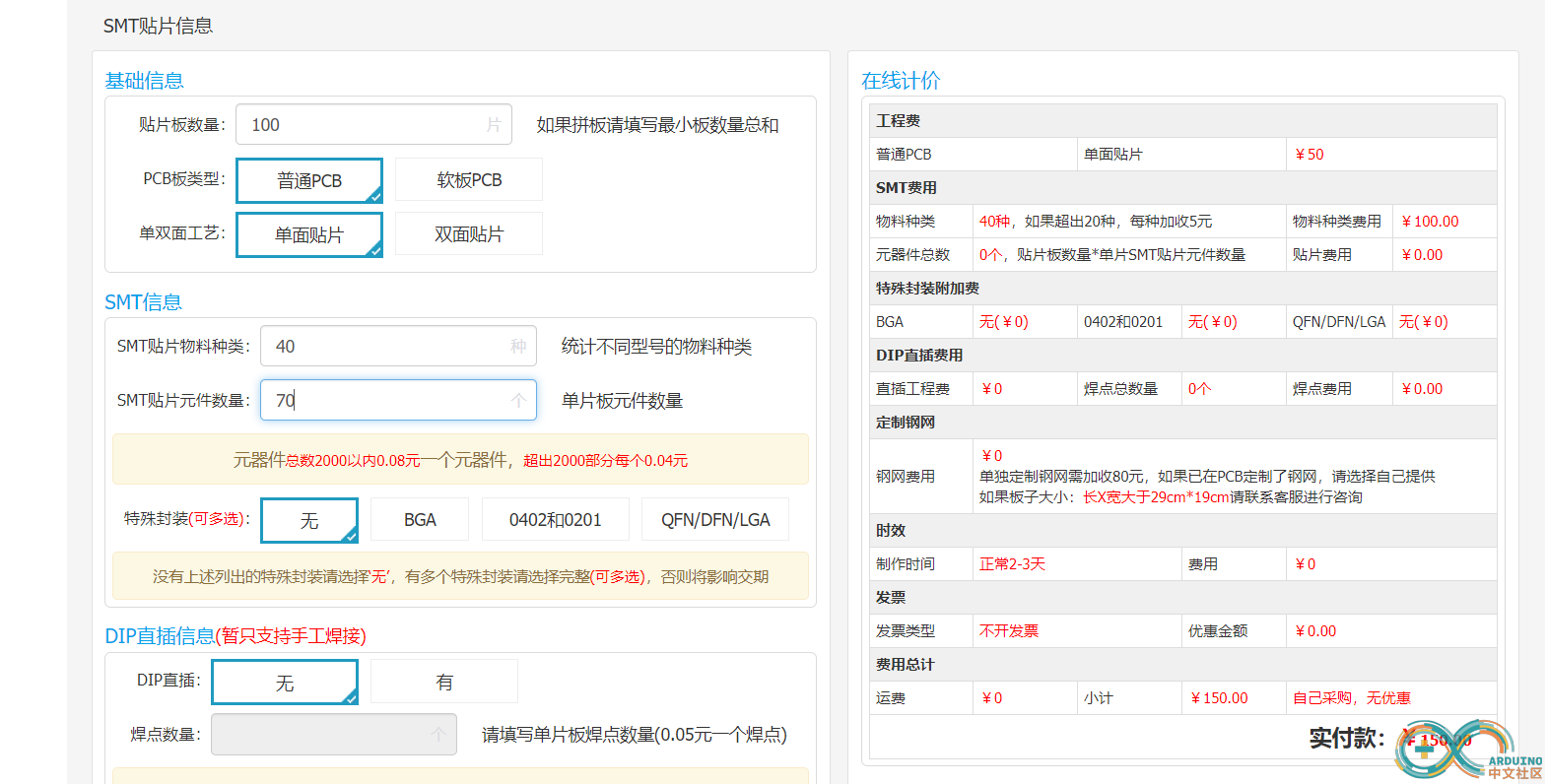Image resolution: width=1547 pixels, height=784 pixels.
Task: Click the 自己采购，无优惠 note
Action: [1351, 698]
